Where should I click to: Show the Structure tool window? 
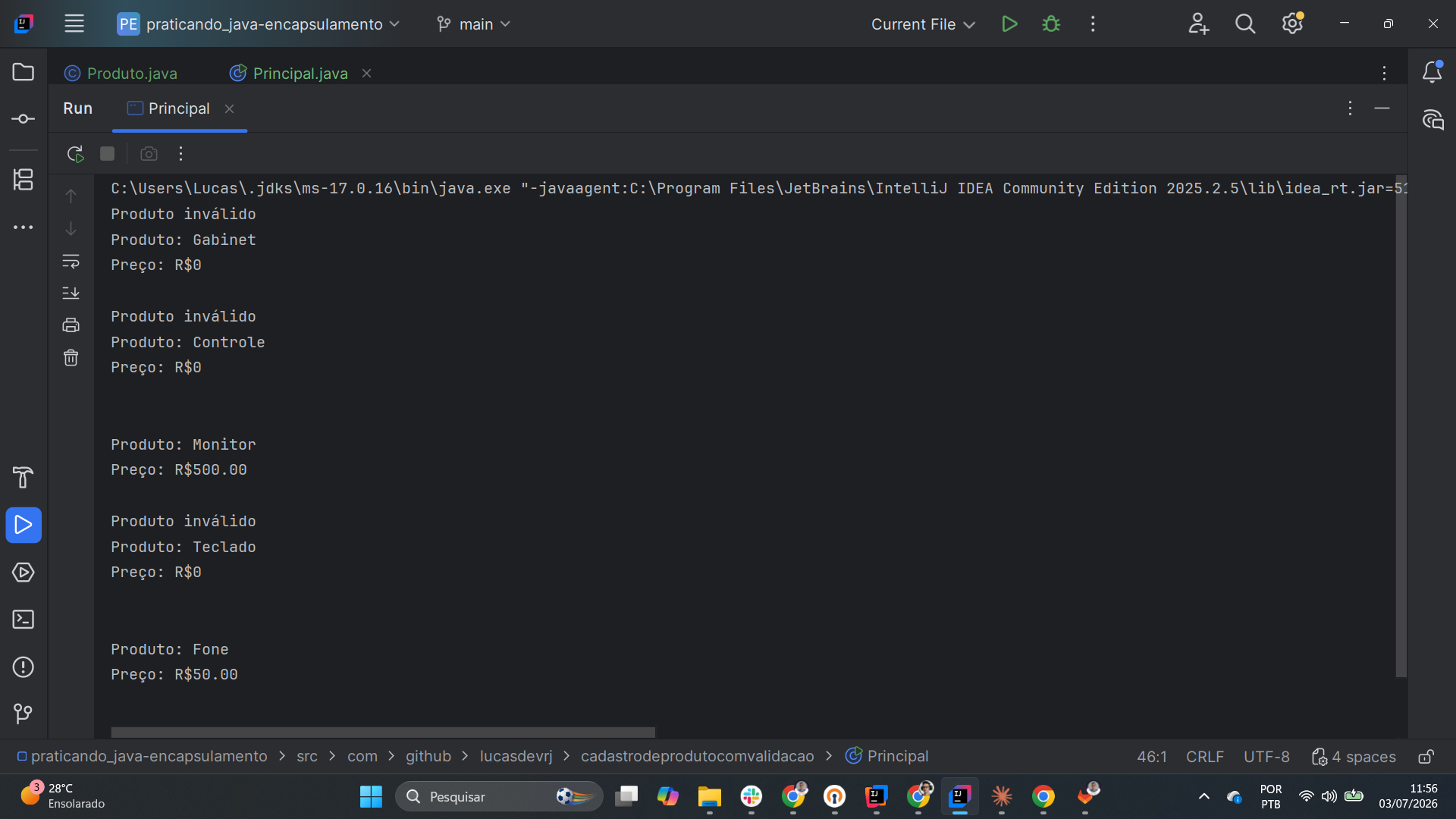pyautogui.click(x=24, y=180)
